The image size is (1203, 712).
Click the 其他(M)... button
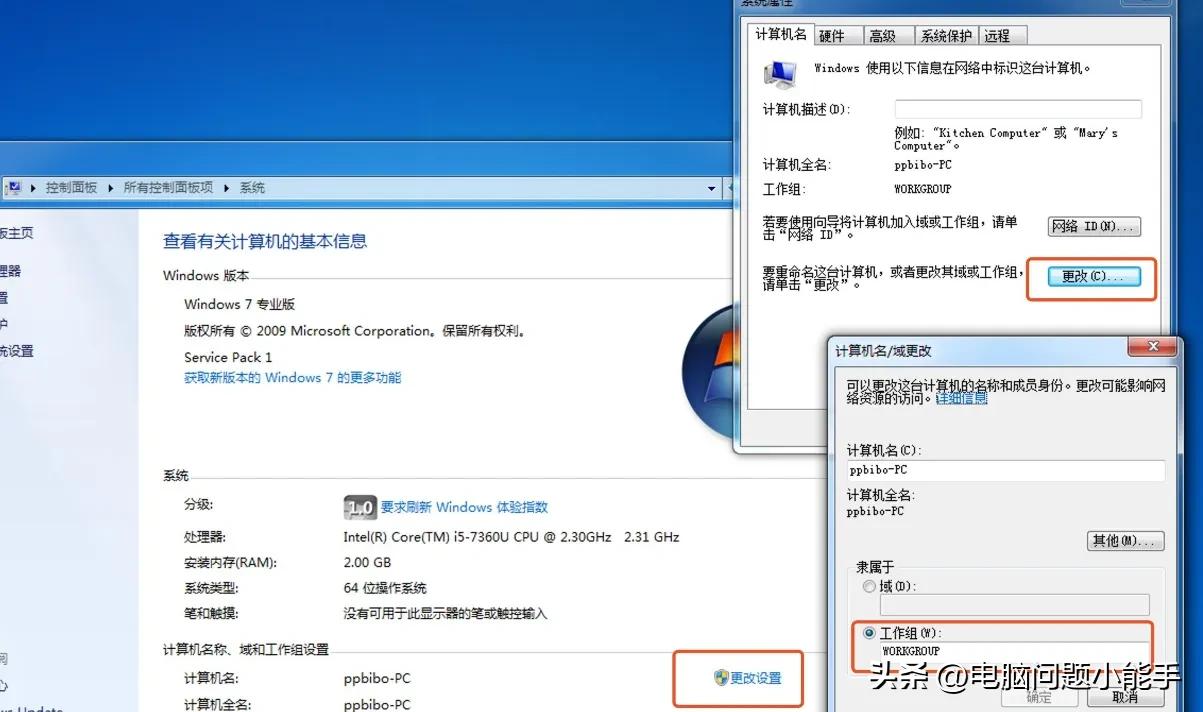coord(1125,541)
